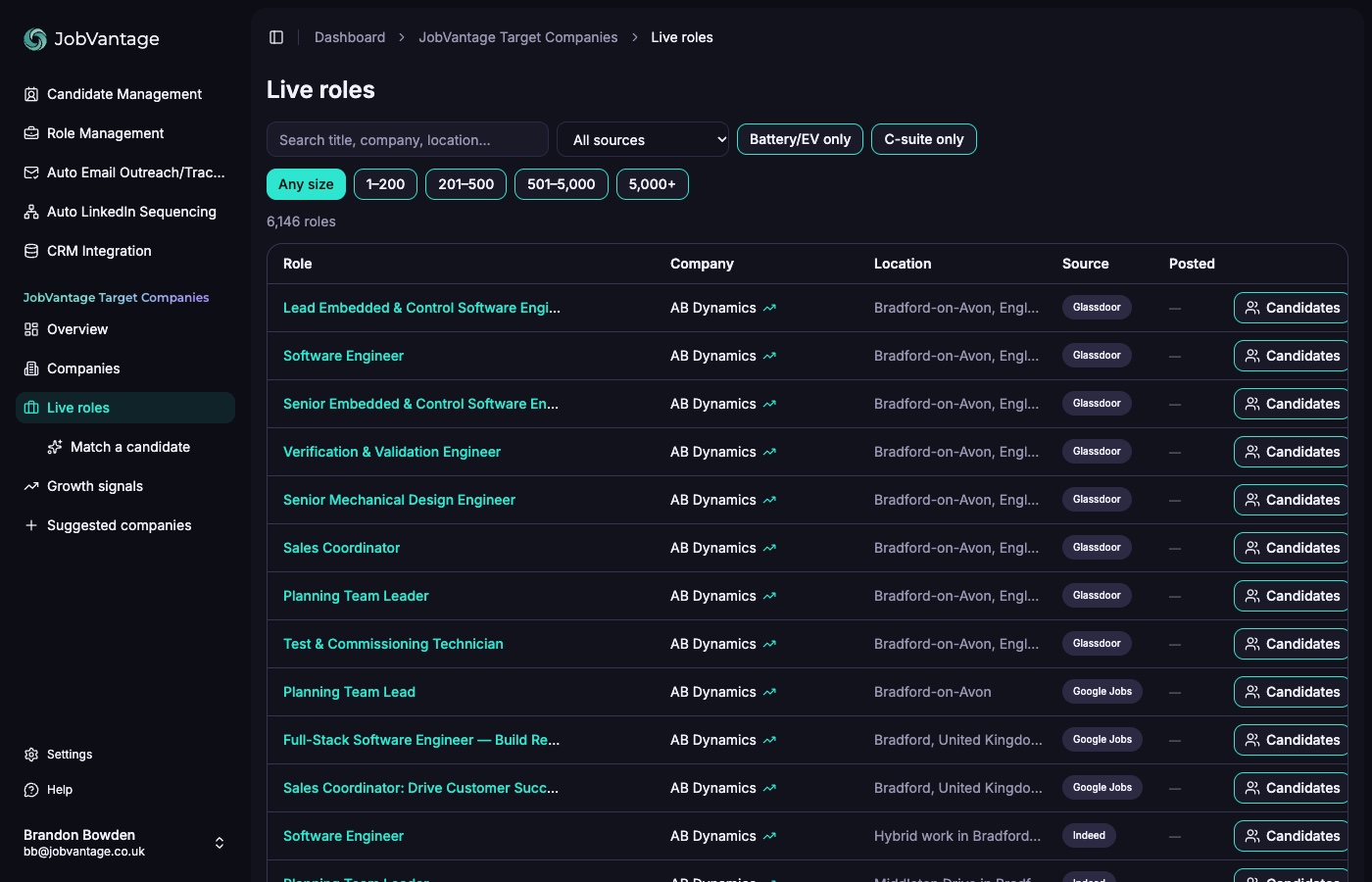The image size is (1372, 882).
Task: Toggle the Battery/EV only filter
Action: tap(800, 139)
